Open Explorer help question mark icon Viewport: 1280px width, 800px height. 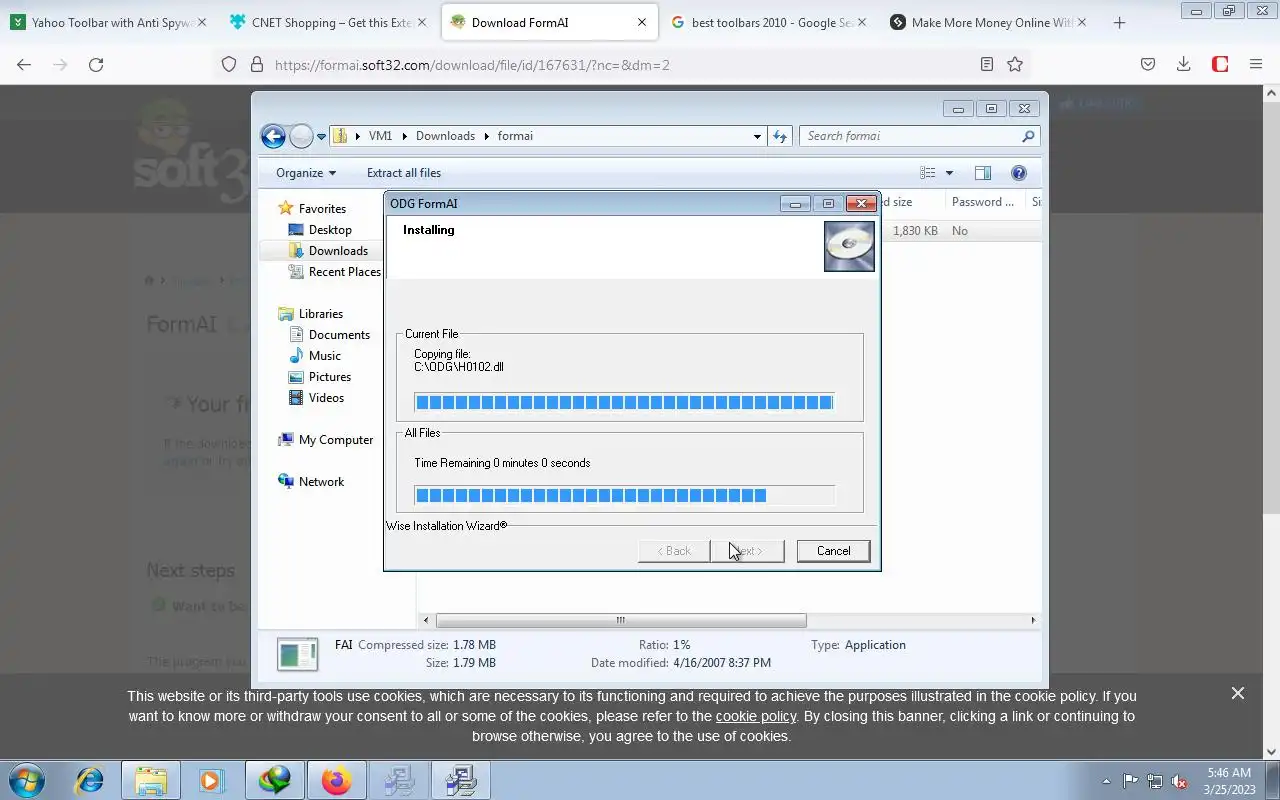(x=1018, y=172)
